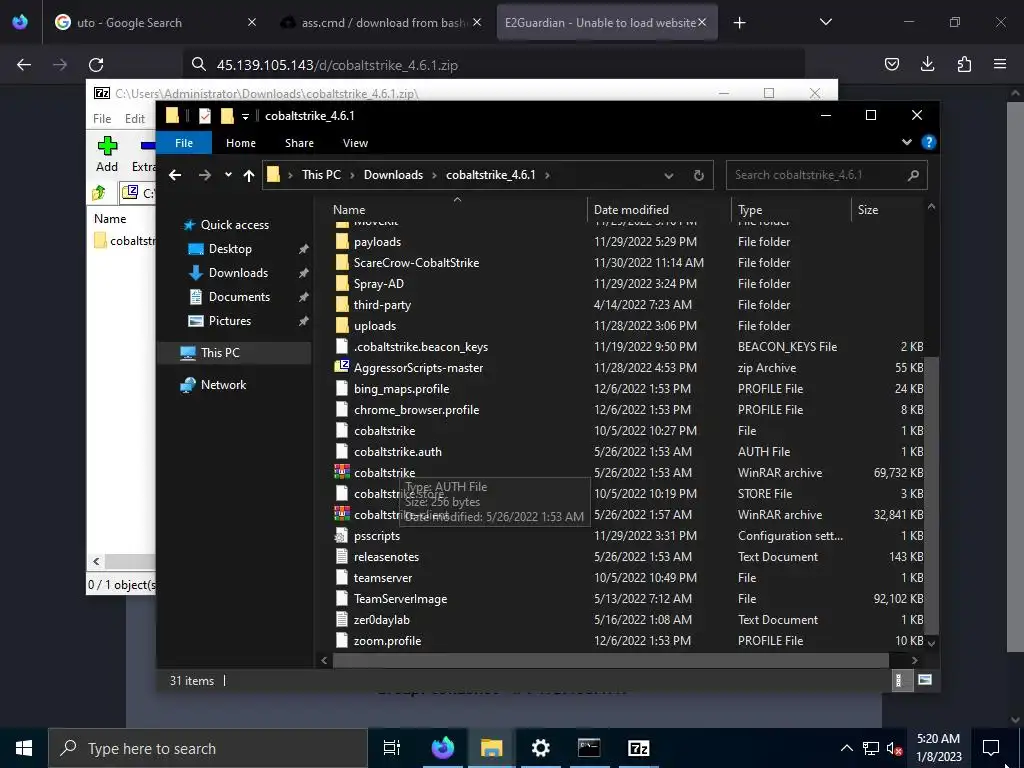Go back in Firefox history

(24, 65)
